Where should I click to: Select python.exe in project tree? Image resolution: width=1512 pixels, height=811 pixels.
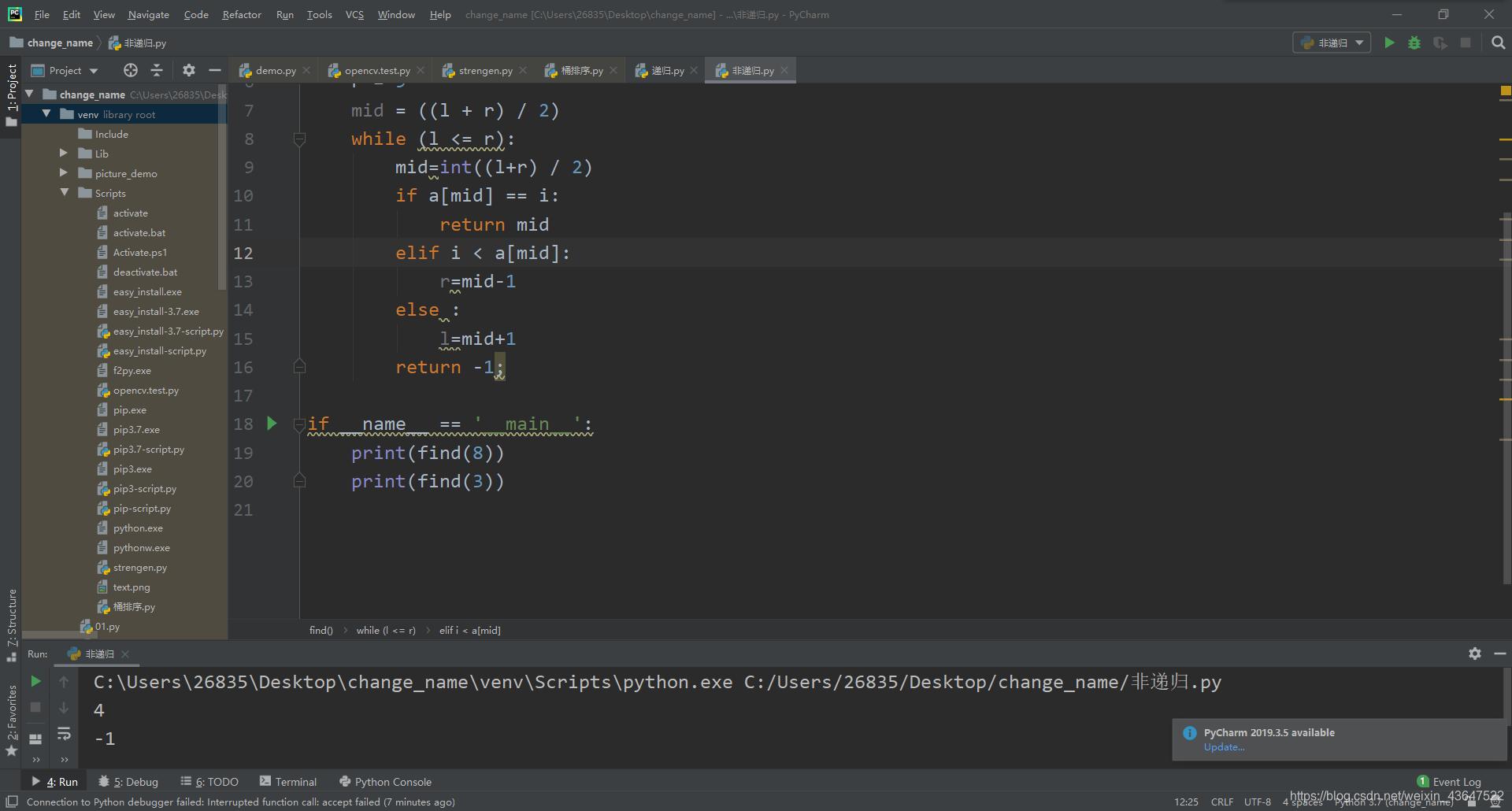[138, 528]
